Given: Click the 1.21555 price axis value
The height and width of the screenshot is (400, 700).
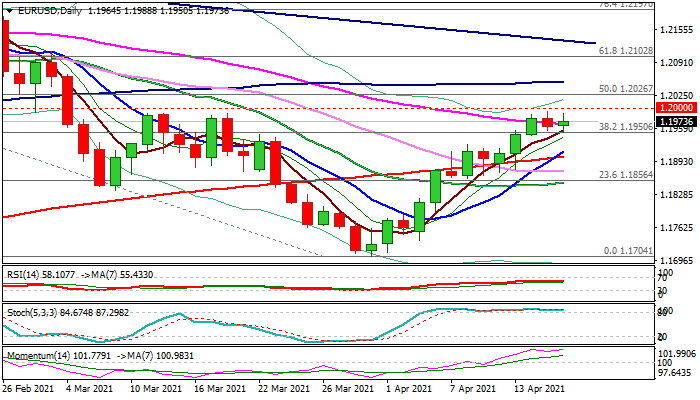Looking at the screenshot, I should [677, 29].
